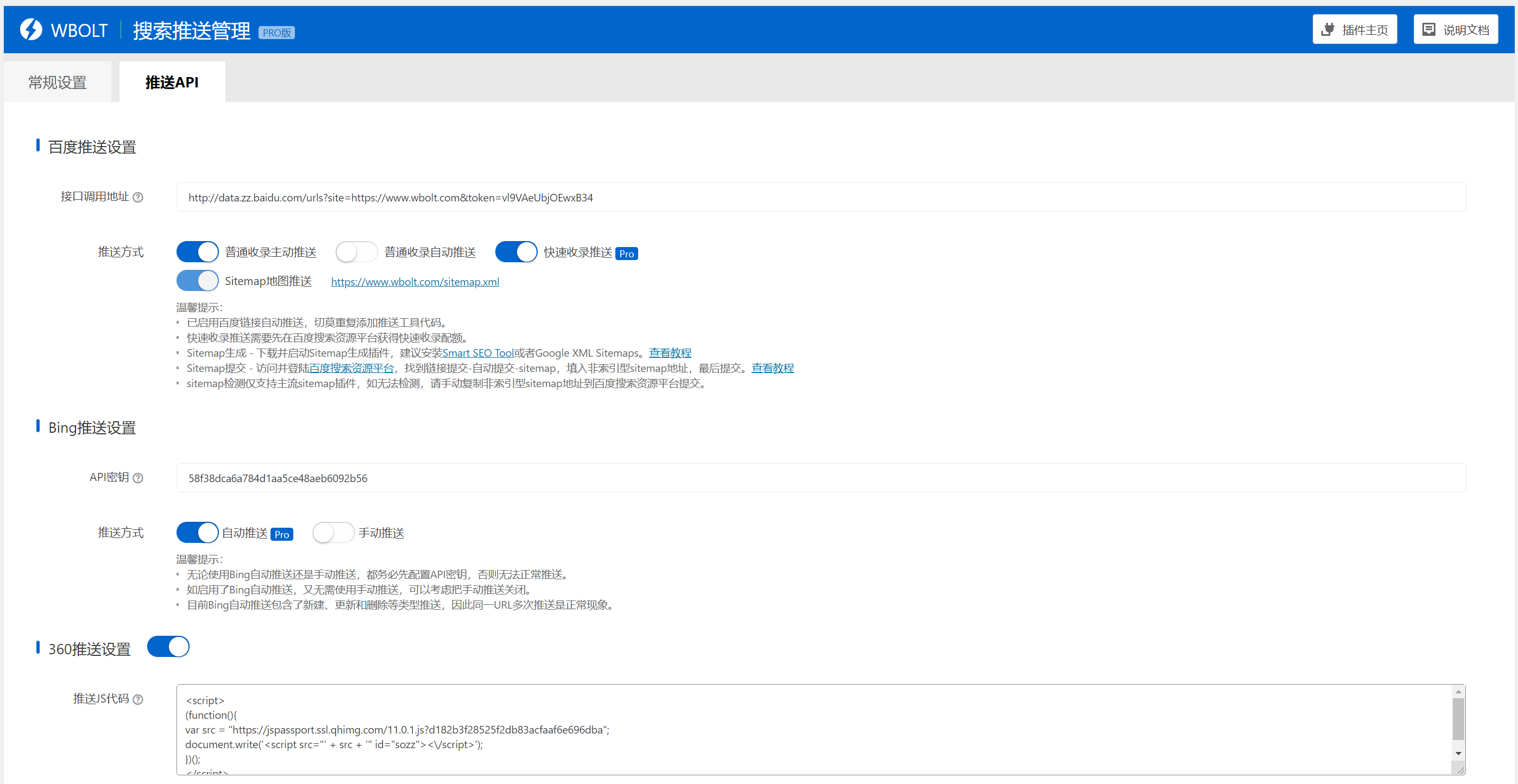Click Pro badge next to 快速收录推送
This screenshot has height=784, width=1518.
(x=626, y=254)
